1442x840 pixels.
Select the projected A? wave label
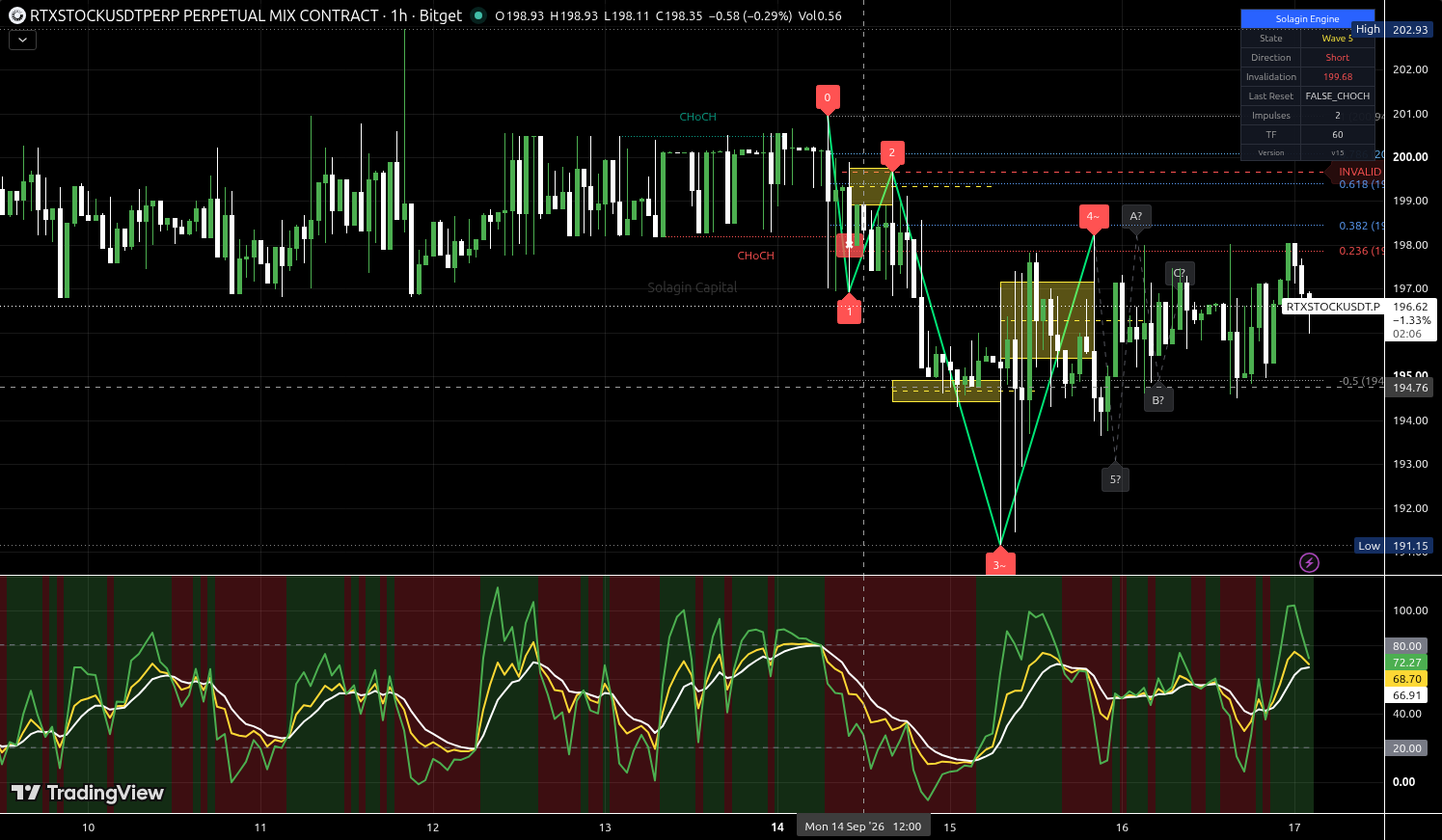pos(1135,217)
